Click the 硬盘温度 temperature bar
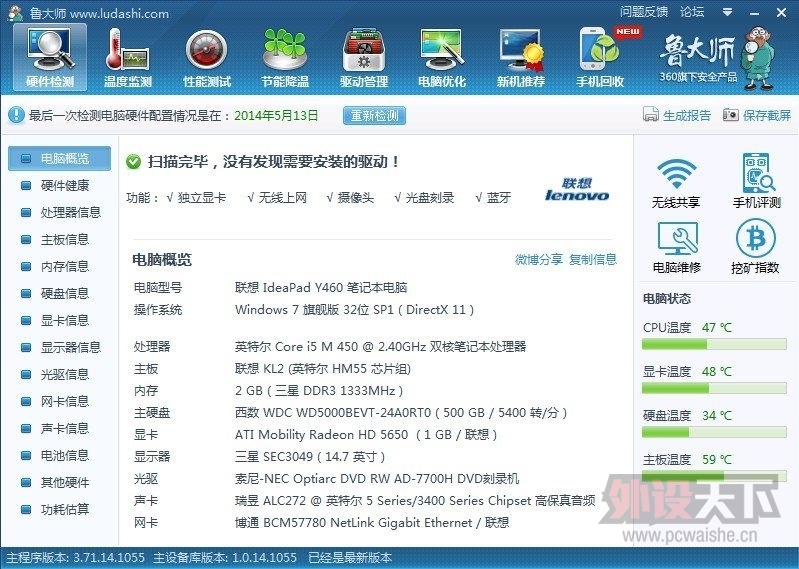This screenshot has height=569, width=799. coord(714,432)
